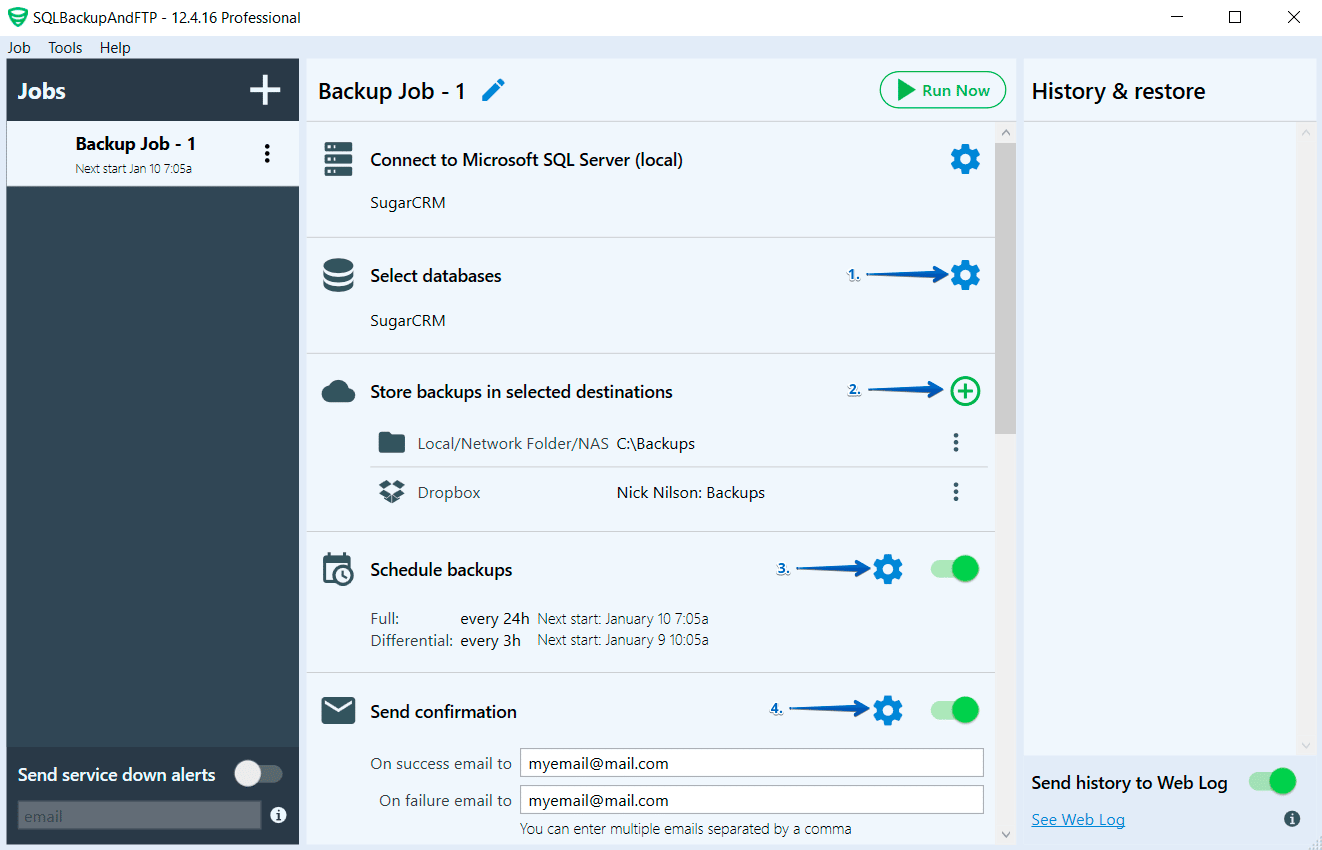Click the calendar clock schedule icon
This screenshot has width=1322, height=850.
tap(338, 569)
